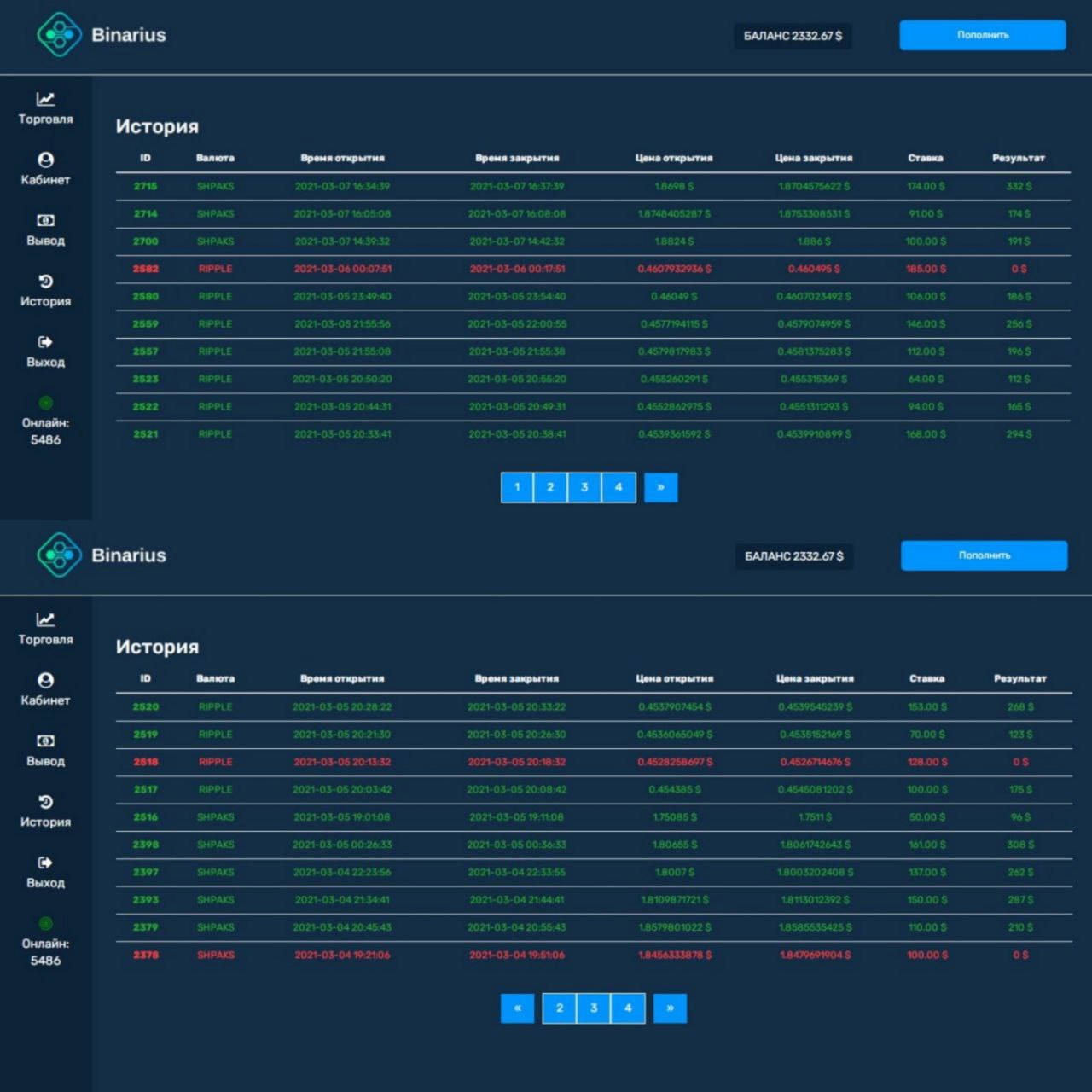Select trade ID 2700
The image size is (1092, 1092).
click(145, 241)
